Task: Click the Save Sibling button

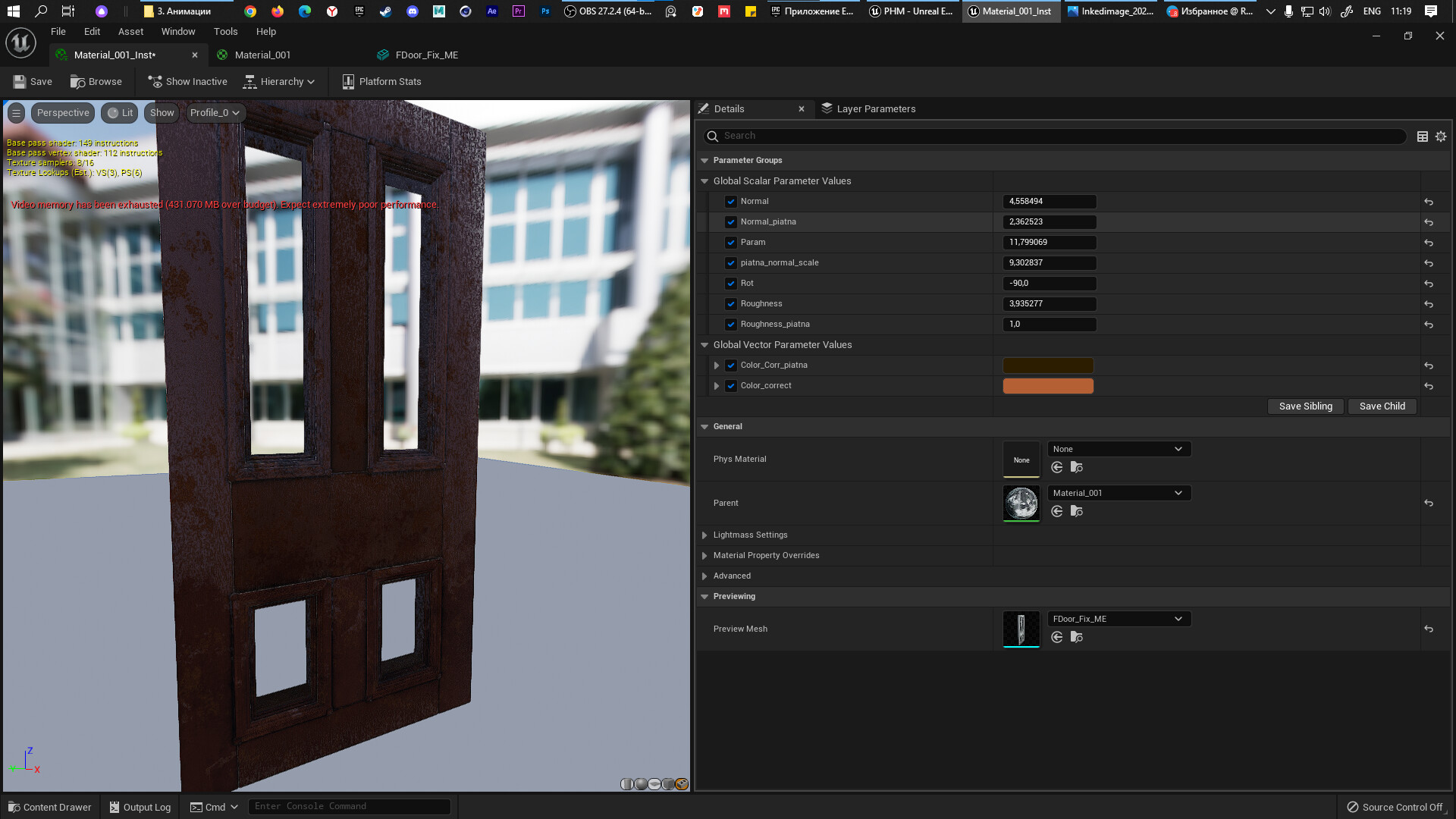Action: point(1305,406)
